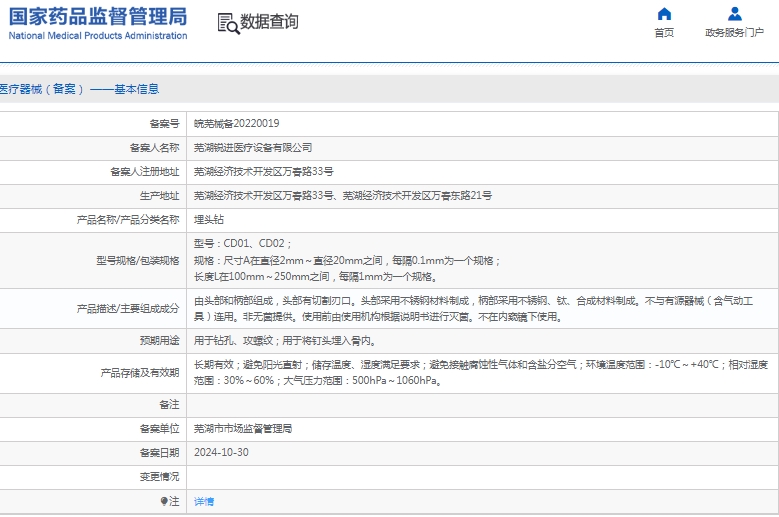Click the 数据查询 heading text

pos(269,21)
